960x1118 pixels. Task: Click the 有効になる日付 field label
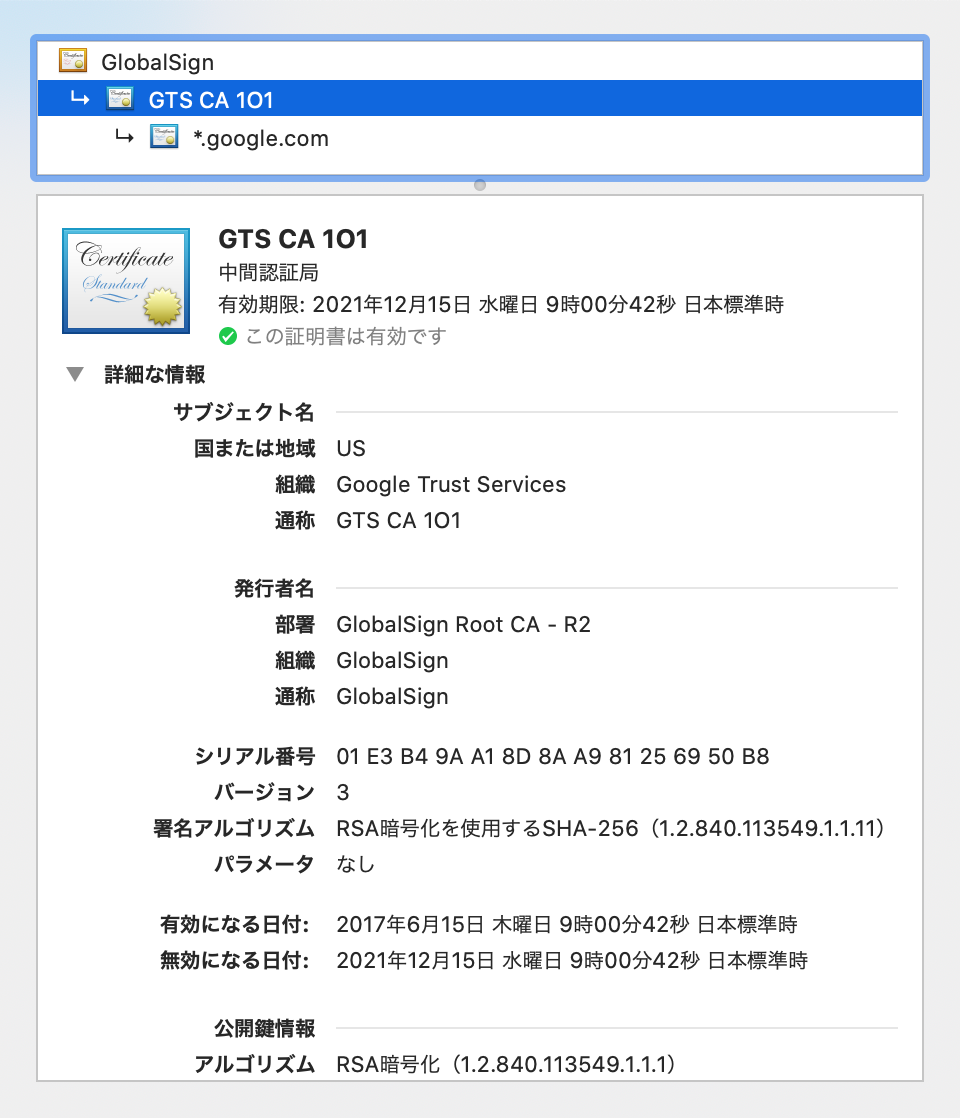[x=235, y=925]
